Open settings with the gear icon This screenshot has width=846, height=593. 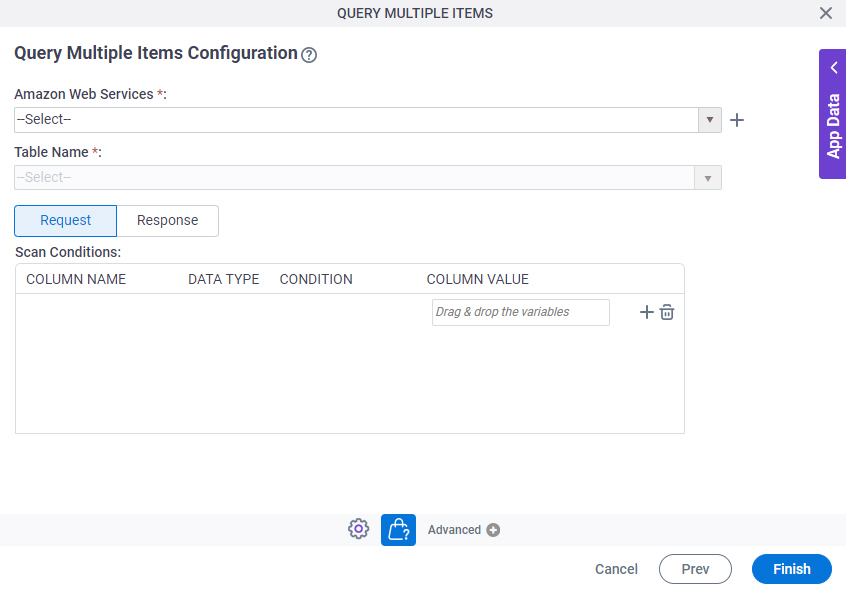coord(358,529)
